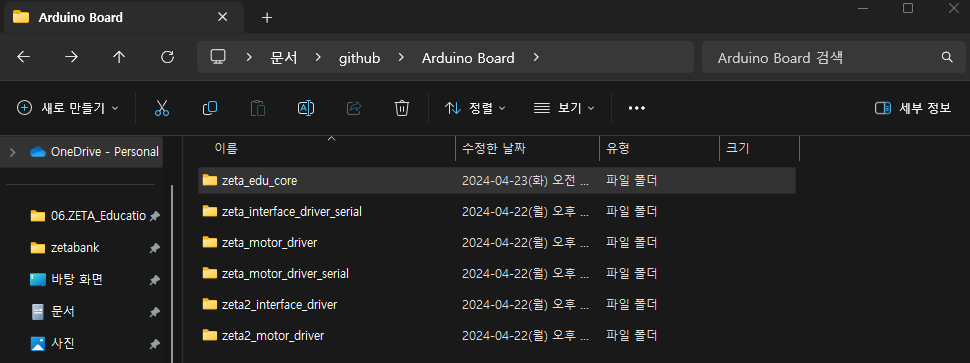Toggle the 세부 정보 details pane
The height and width of the screenshot is (363, 970).
[x=912, y=108]
